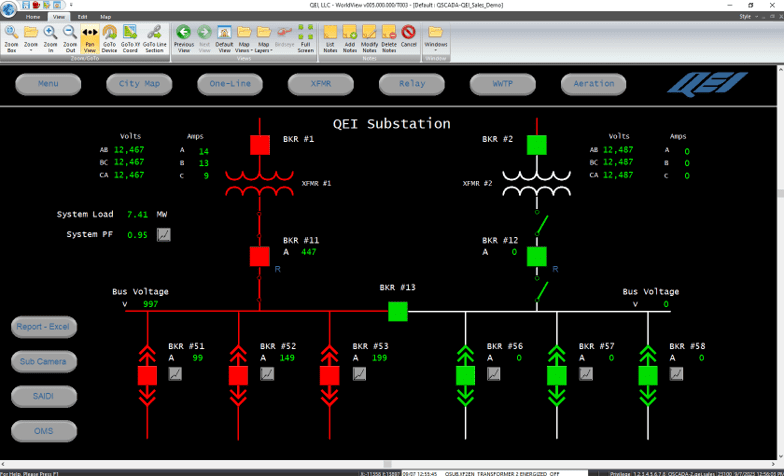Select the XFMR #2 transformer symbol

(536, 184)
